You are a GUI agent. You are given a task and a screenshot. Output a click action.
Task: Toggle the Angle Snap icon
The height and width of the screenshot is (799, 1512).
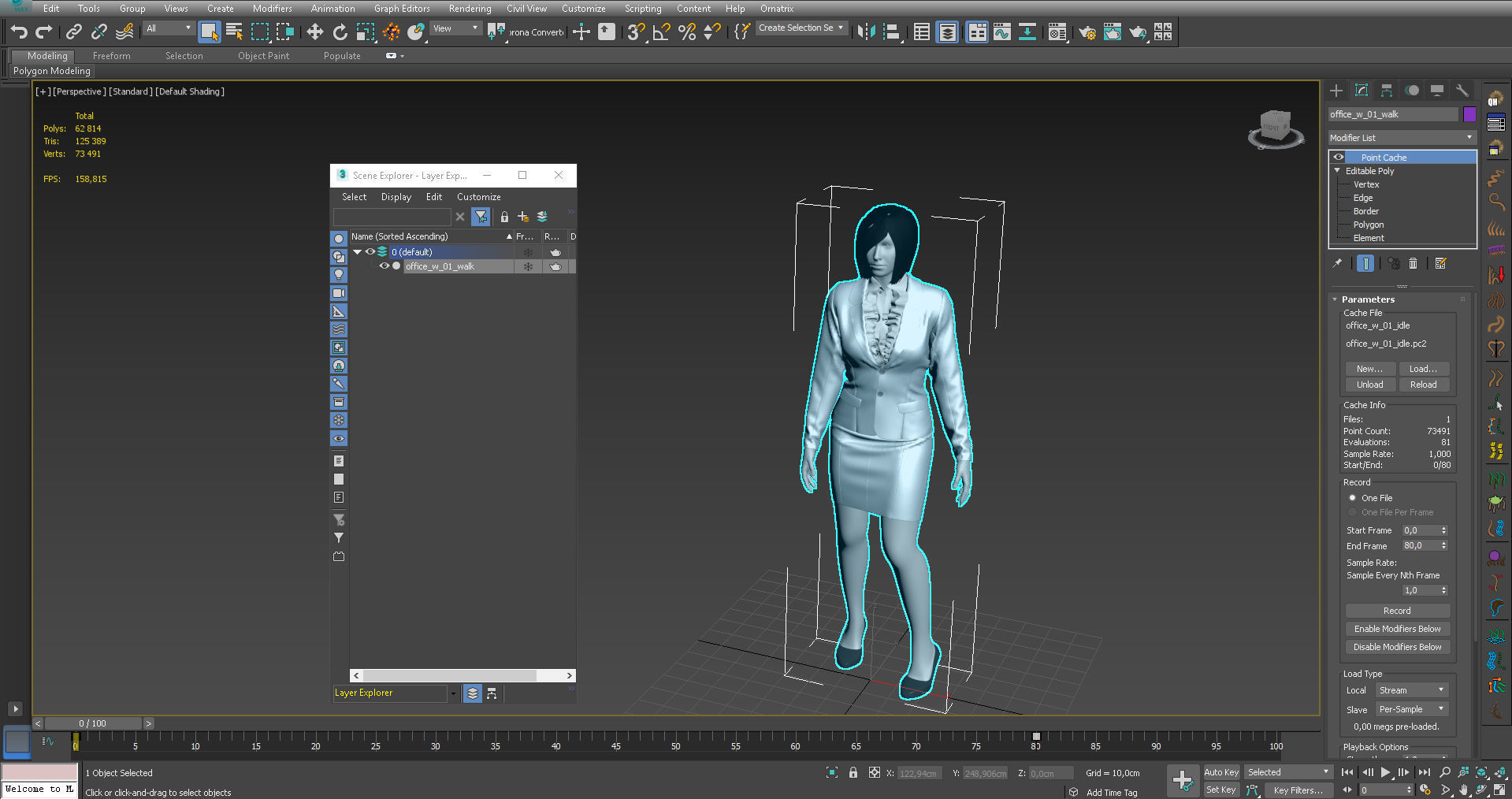tap(661, 32)
